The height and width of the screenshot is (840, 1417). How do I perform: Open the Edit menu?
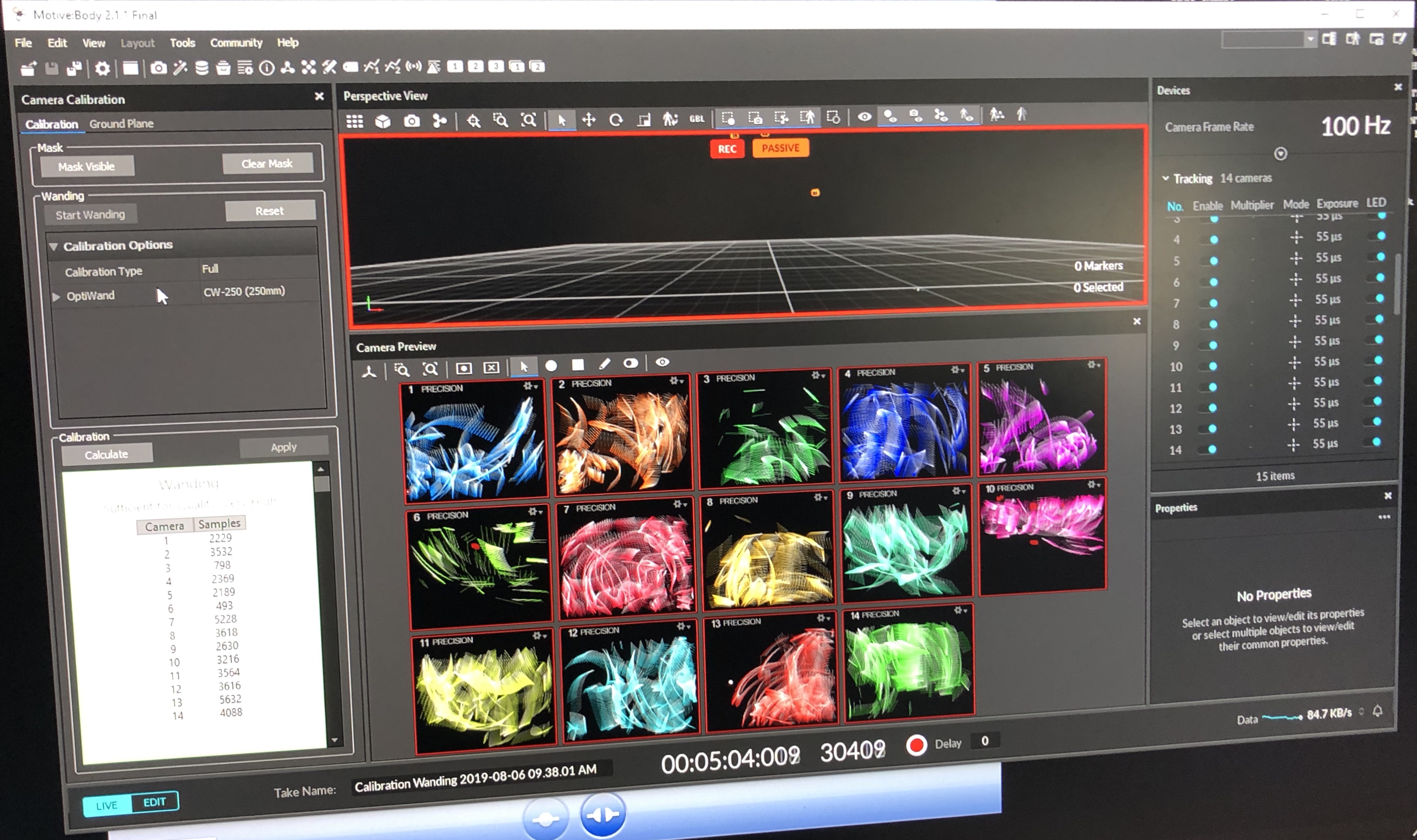[57, 43]
